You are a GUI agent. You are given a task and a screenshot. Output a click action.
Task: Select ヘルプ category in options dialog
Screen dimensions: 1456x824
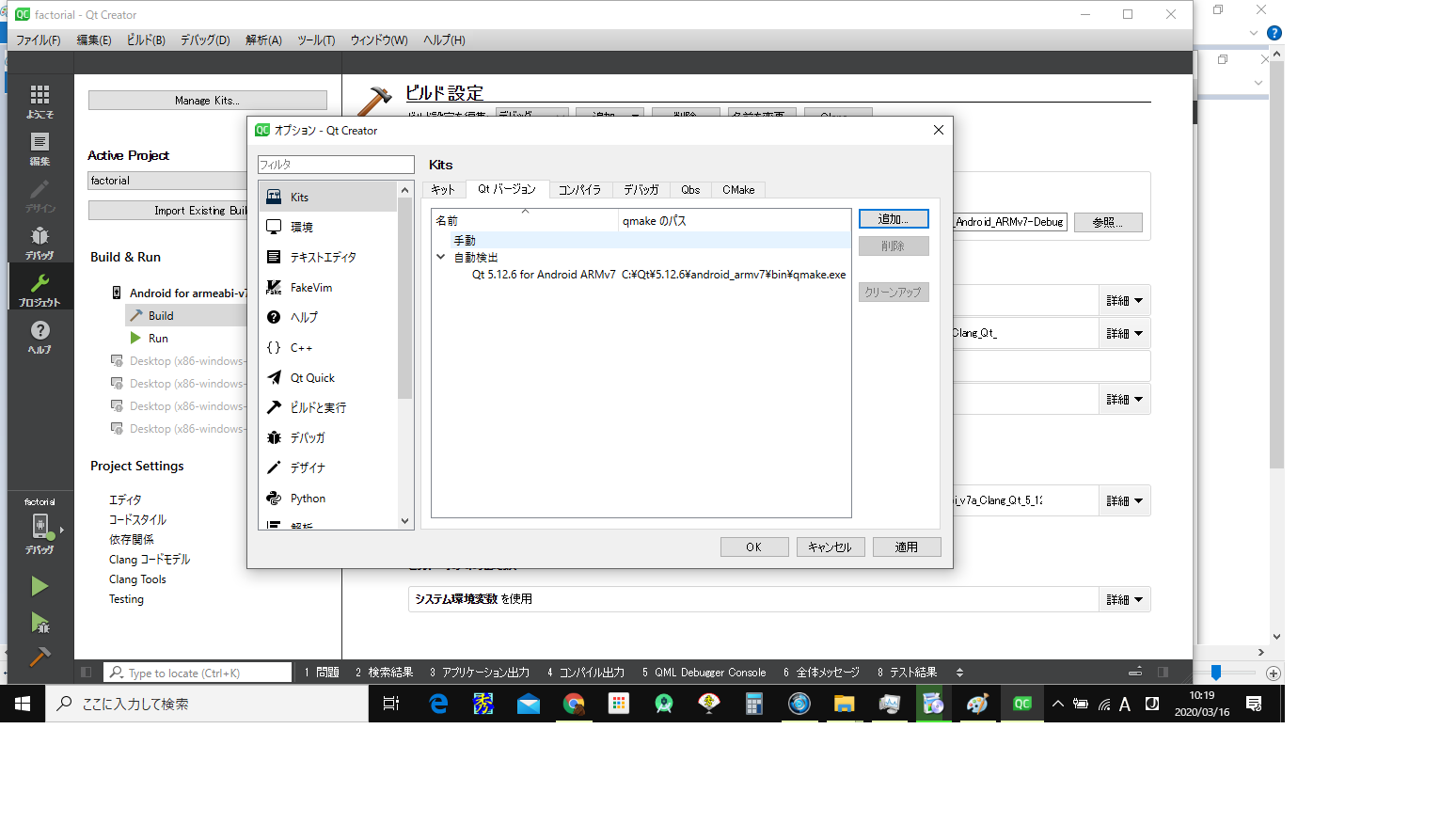coord(328,317)
